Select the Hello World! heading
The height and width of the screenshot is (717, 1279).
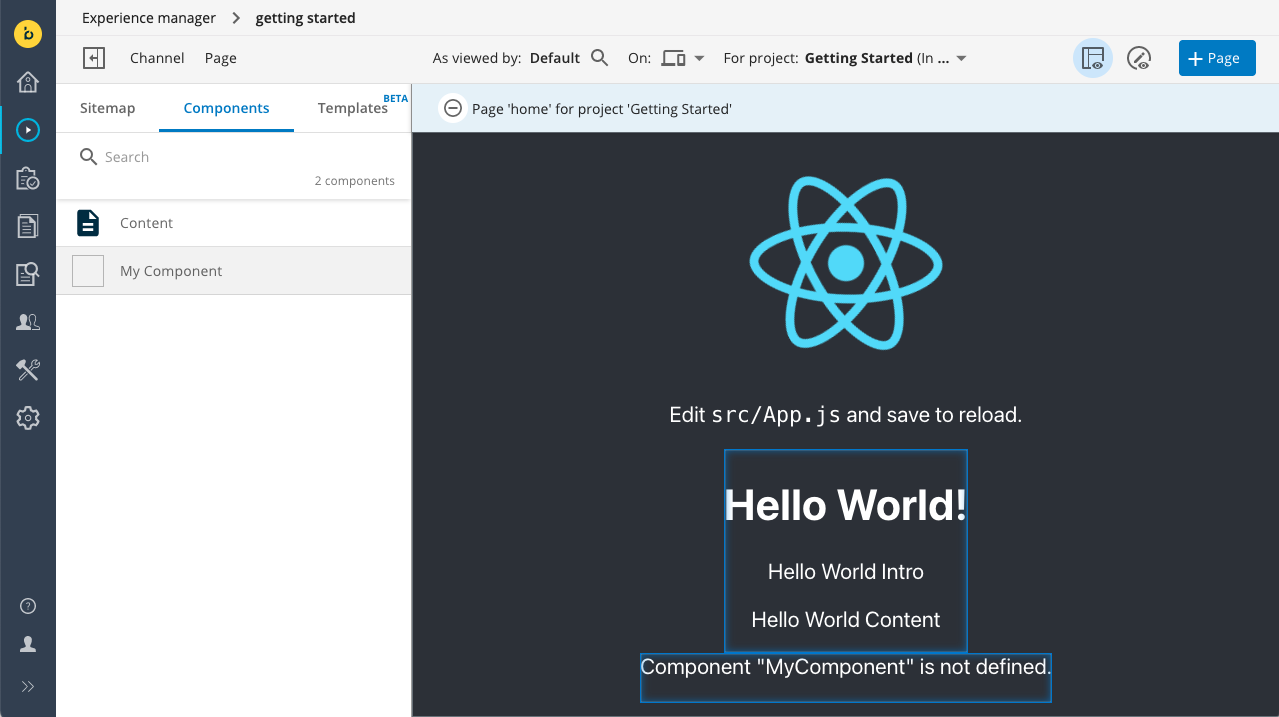(846, 505)
